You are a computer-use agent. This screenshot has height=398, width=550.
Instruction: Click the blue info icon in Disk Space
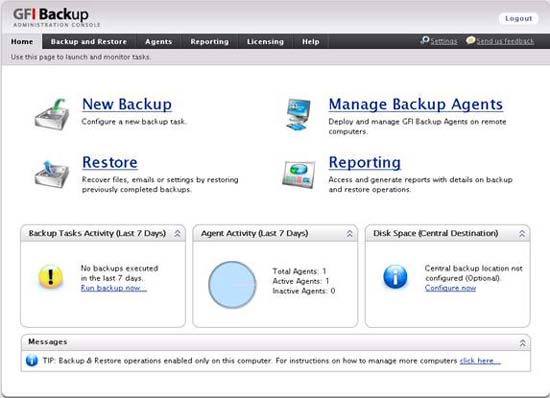(395, 277)
